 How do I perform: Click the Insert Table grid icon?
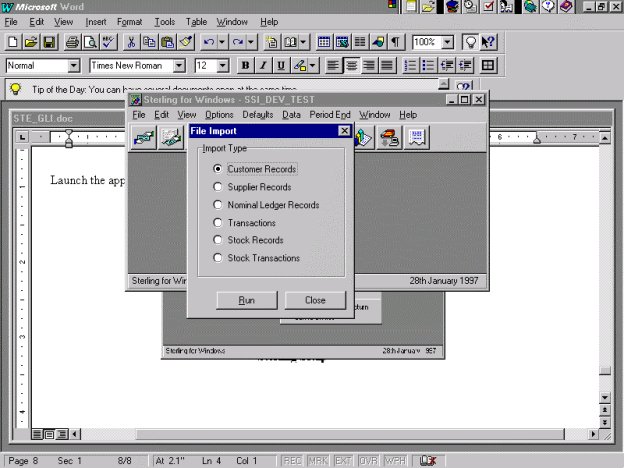(324, 42)
